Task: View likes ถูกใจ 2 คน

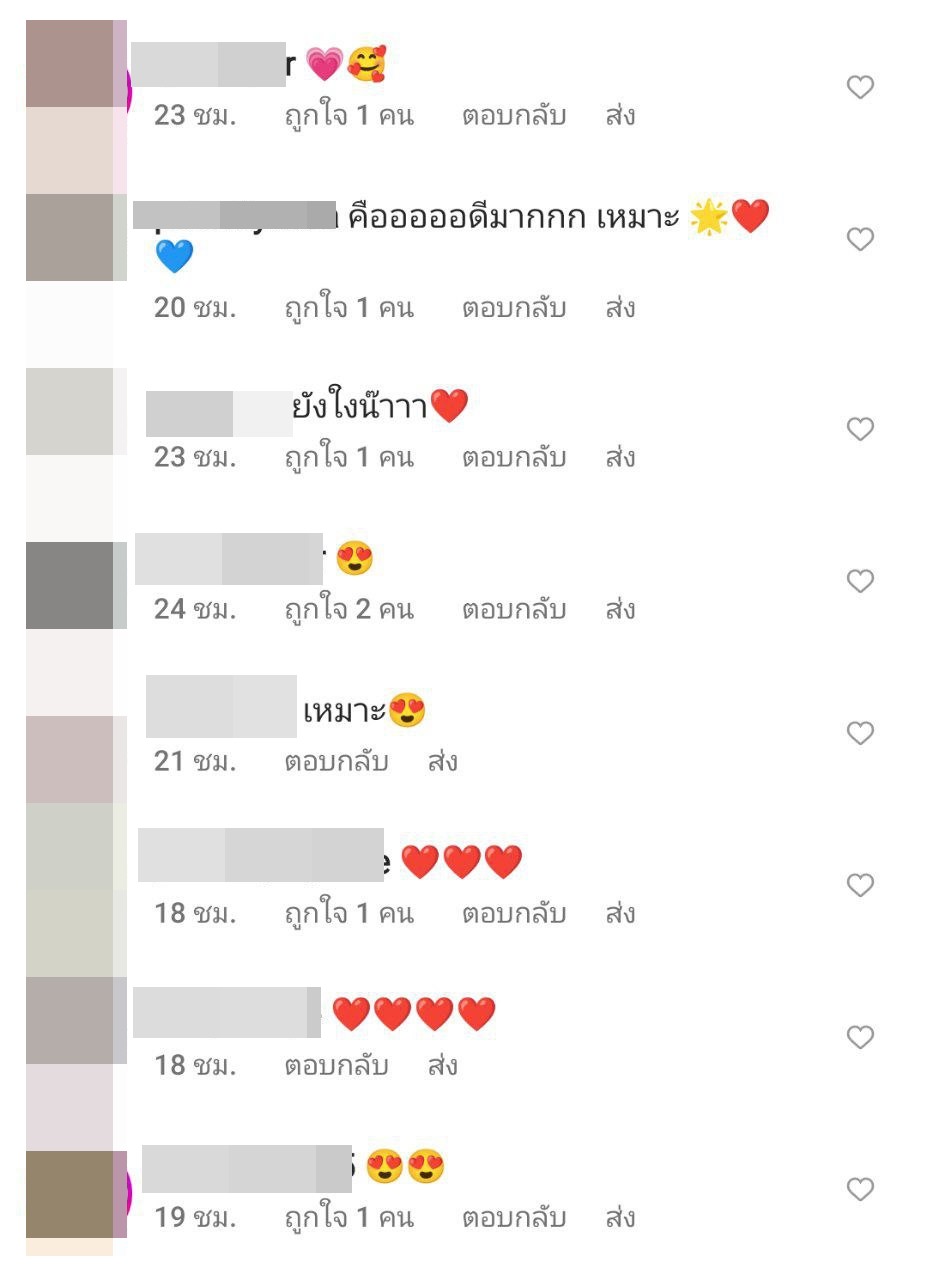Action: (x=349, y=610)
